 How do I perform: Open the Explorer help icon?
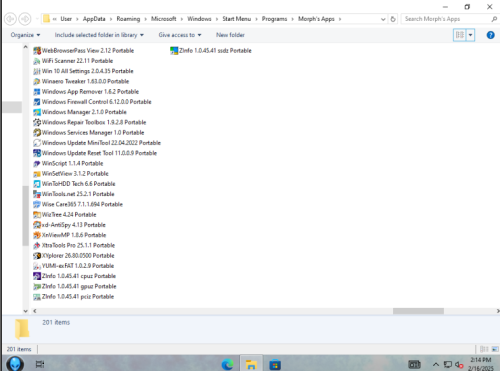tap(490, 35)
